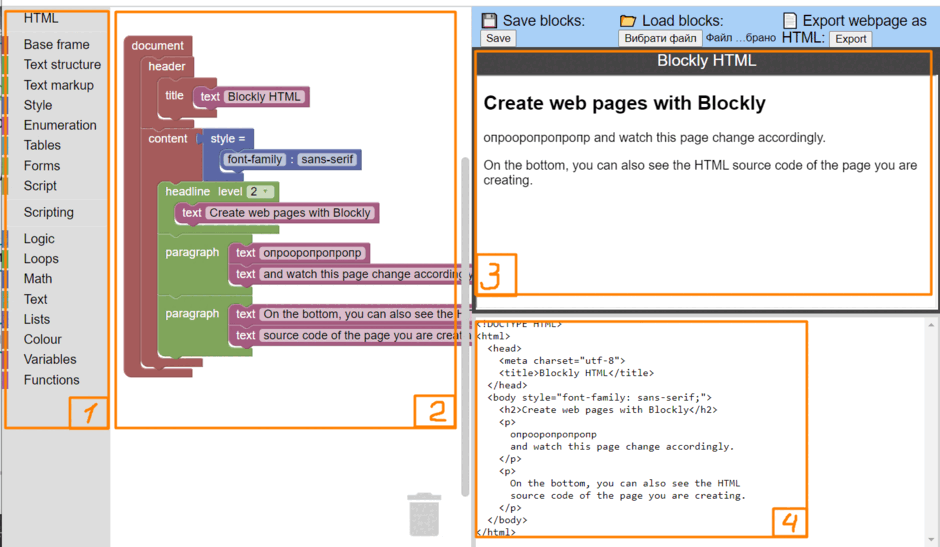940x547 pixels.
Task: Select the document block
Action: [x=158, y=46]
